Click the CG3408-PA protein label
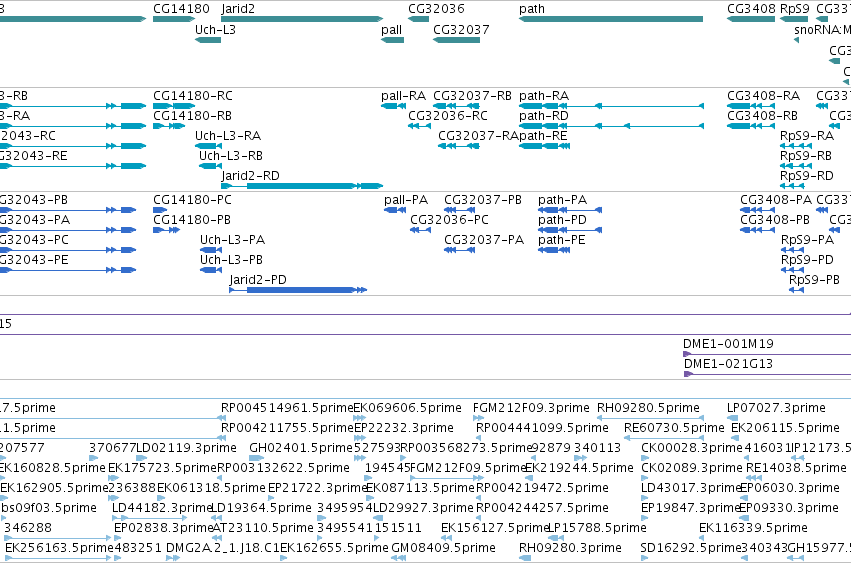The image size is (851, 563). click(776, 199)
